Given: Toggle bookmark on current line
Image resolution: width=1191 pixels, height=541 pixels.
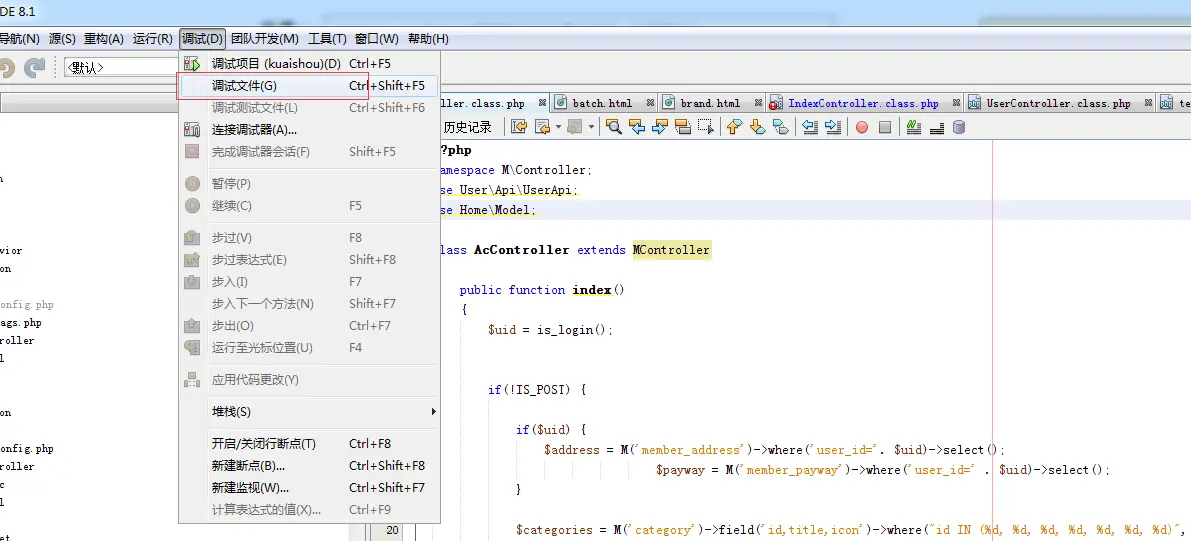Looking at the screenshot, I should point(780,127).
